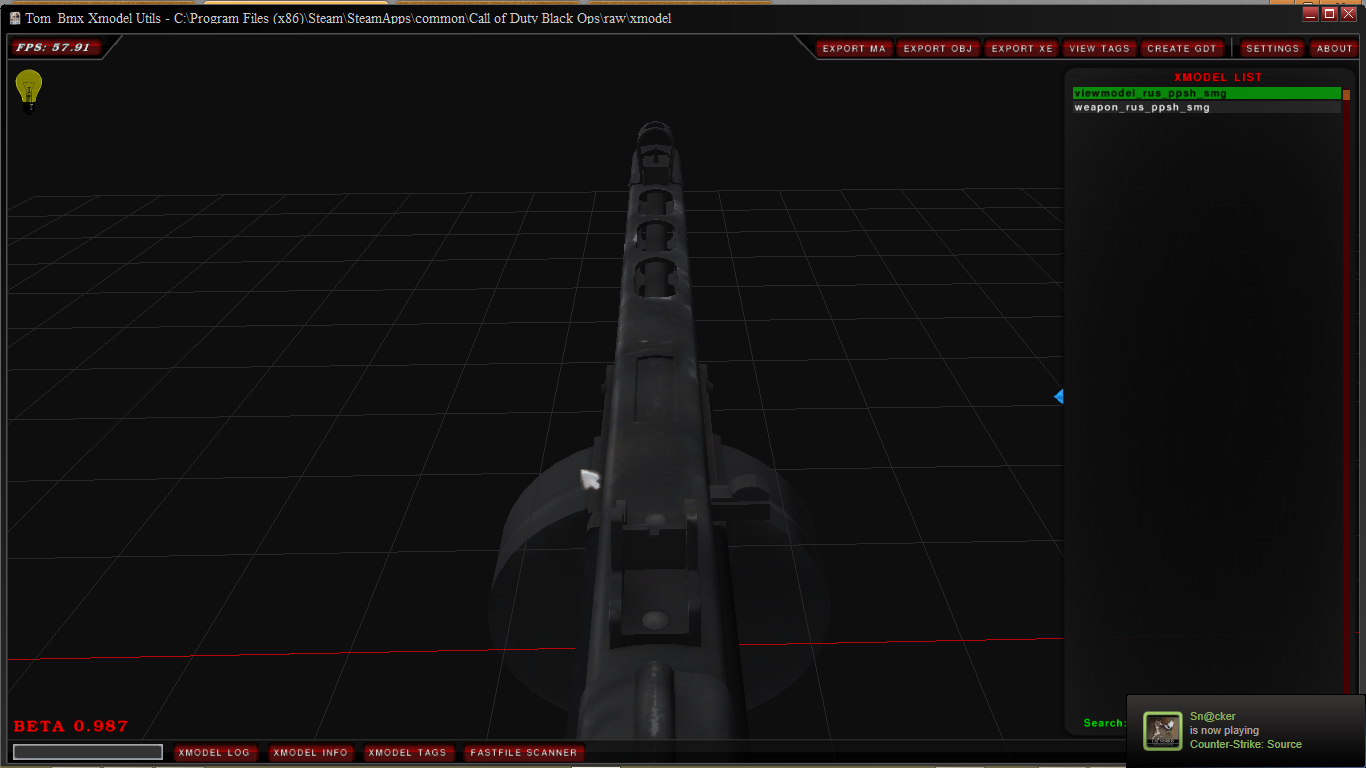Click the EXPORT XE button
This screenshot has height=768, width=1366.
[x=1022, y=48]
